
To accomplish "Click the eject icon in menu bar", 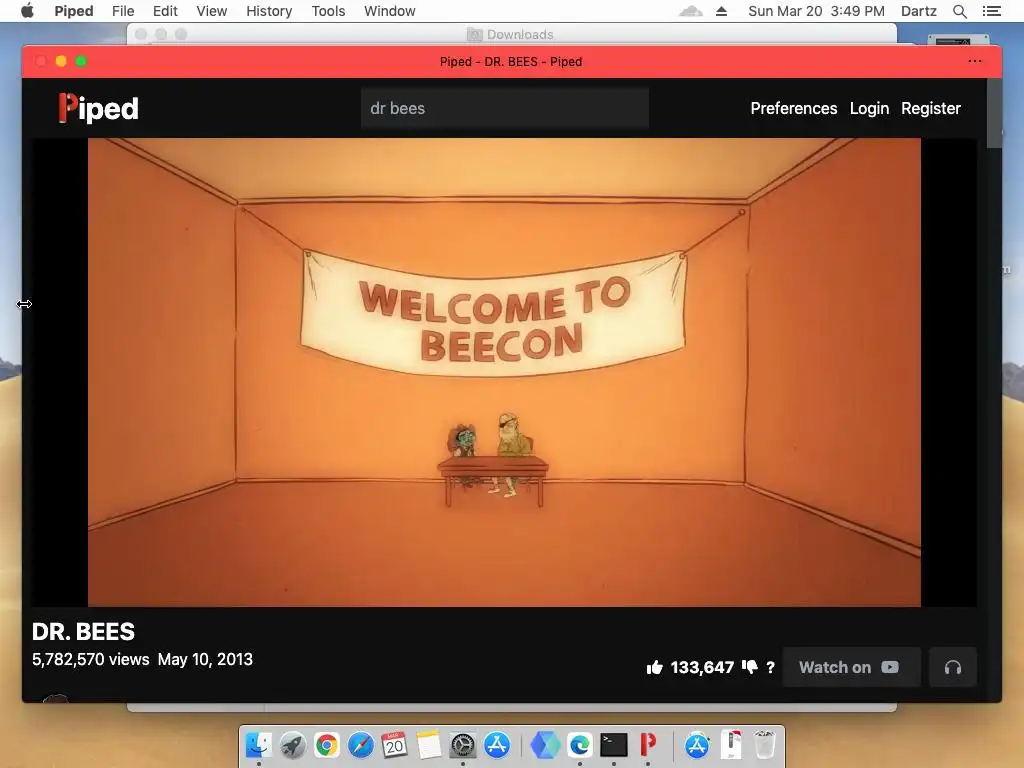I will point(722,11).
